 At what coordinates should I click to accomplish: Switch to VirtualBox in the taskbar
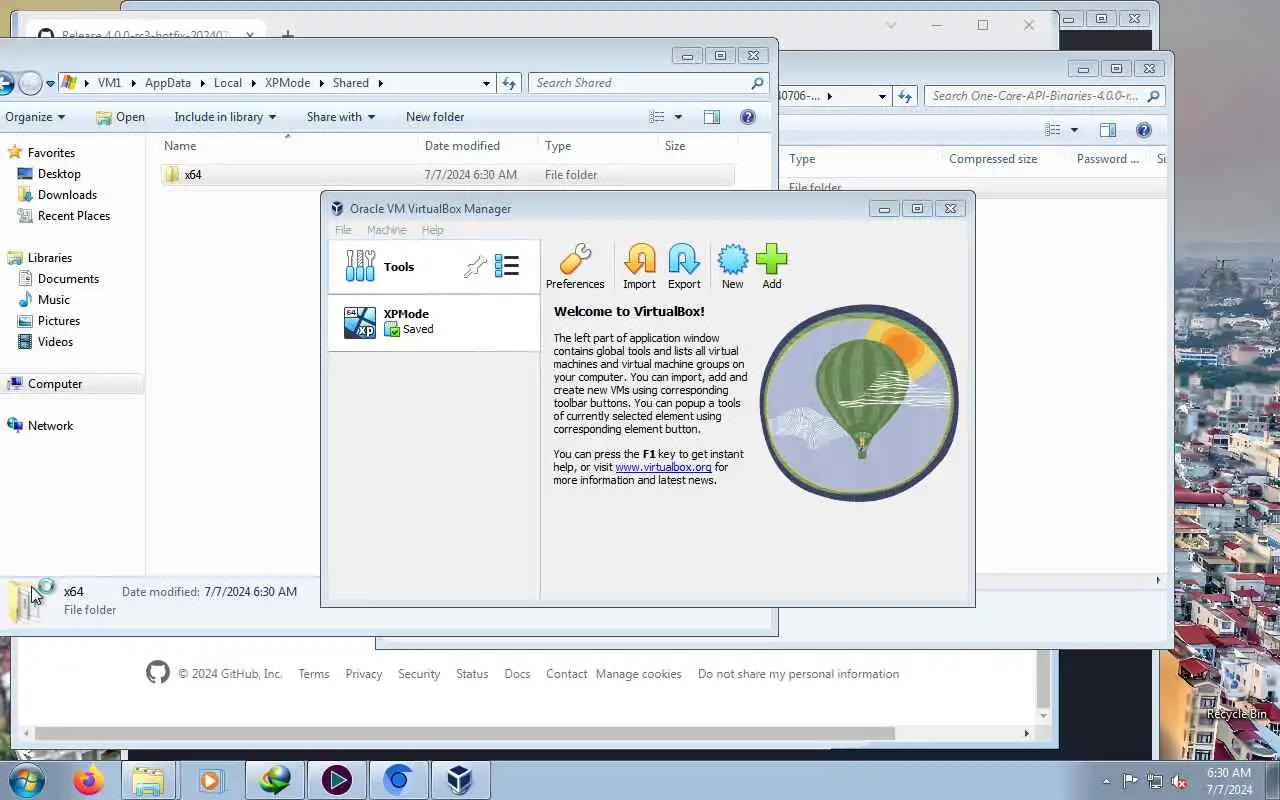point(459,780)
